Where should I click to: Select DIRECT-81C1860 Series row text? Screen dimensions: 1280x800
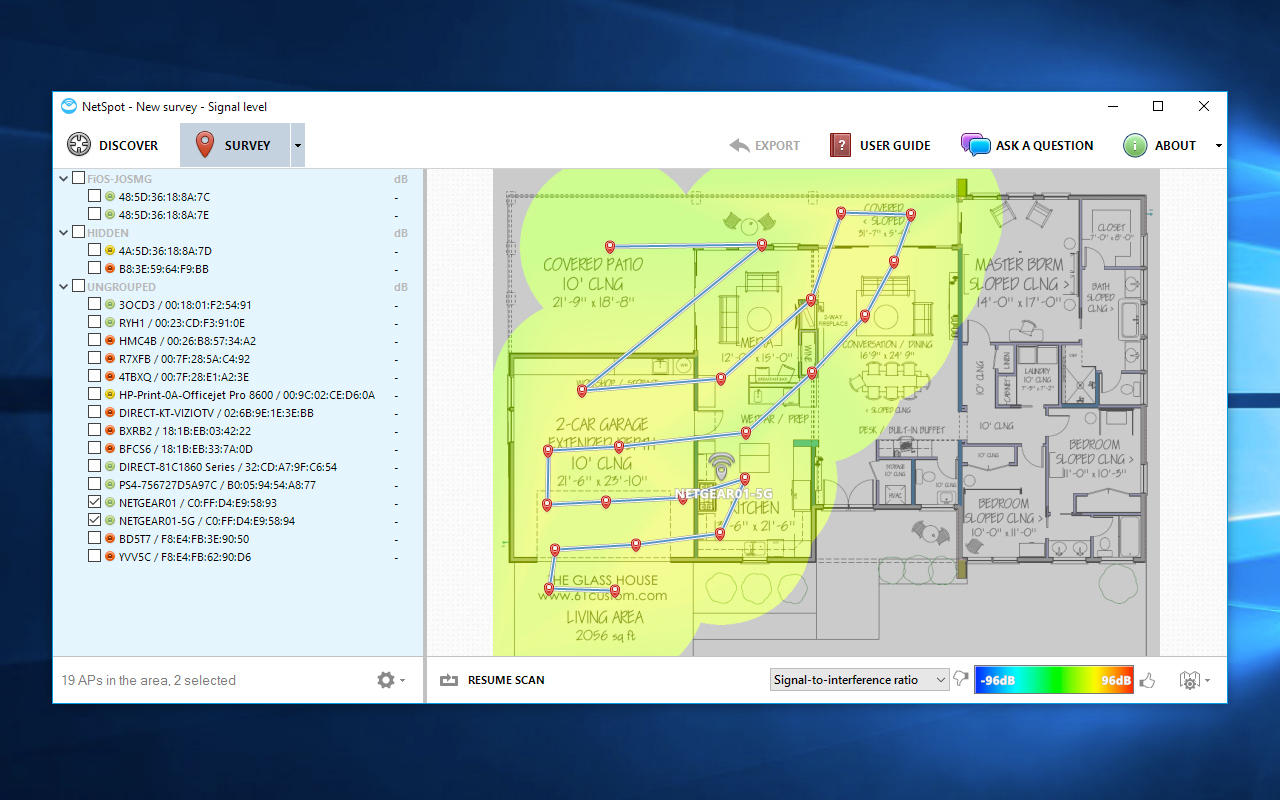(x=228, y=467)
